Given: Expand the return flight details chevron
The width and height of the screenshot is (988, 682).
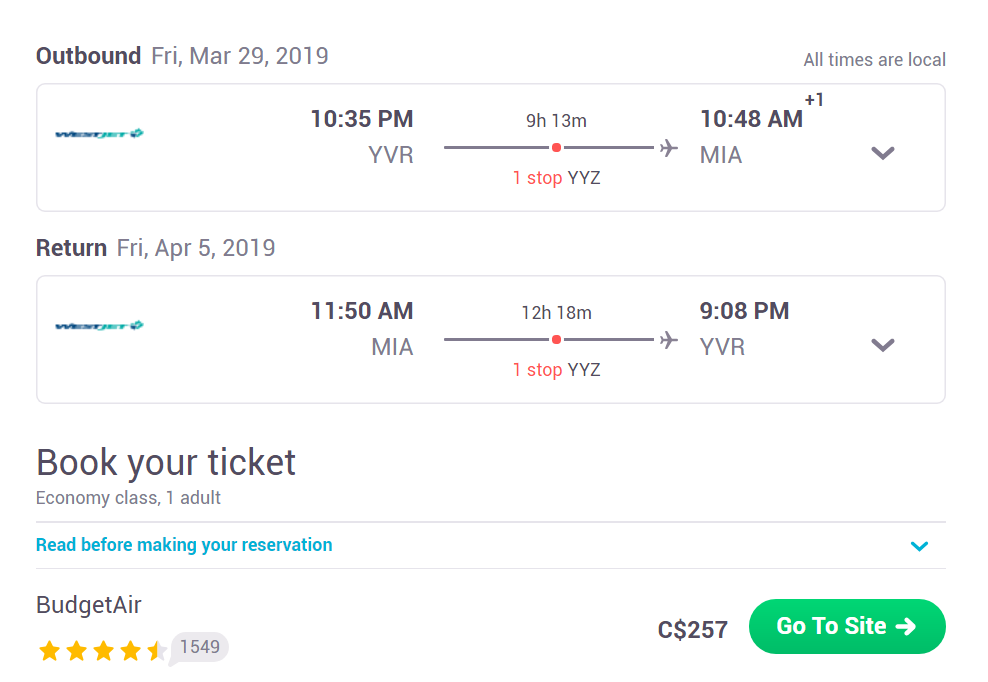Looking at the screenshot, I should (x=883, y=345).
